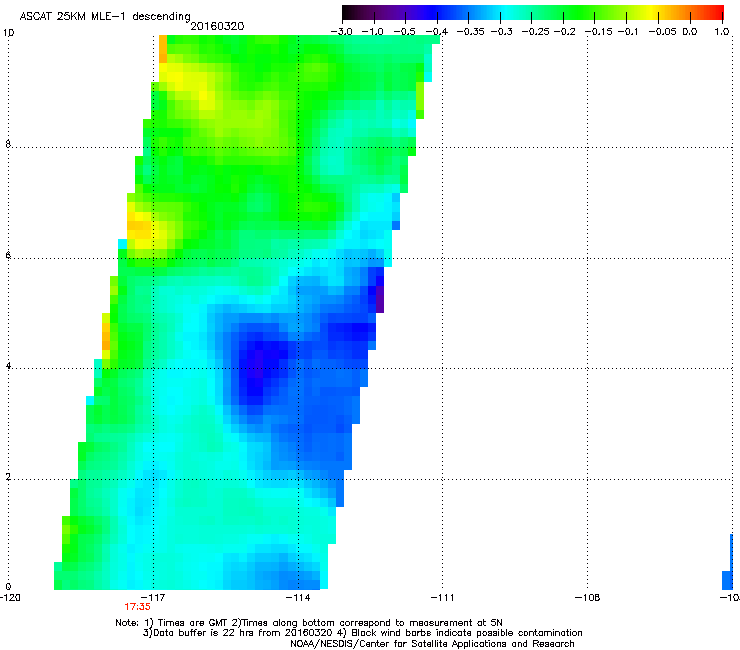Screen dimensions: 740x650
Task: Click the red time stamp 17:35
Action: coord(137,607)
